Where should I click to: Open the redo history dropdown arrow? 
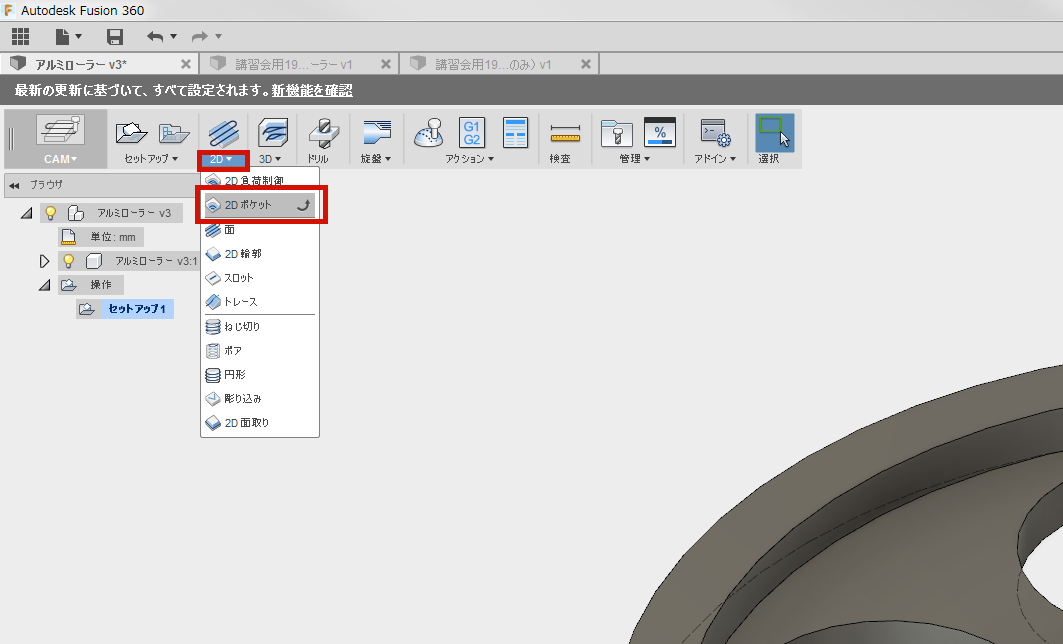click(x=218, y=37)
